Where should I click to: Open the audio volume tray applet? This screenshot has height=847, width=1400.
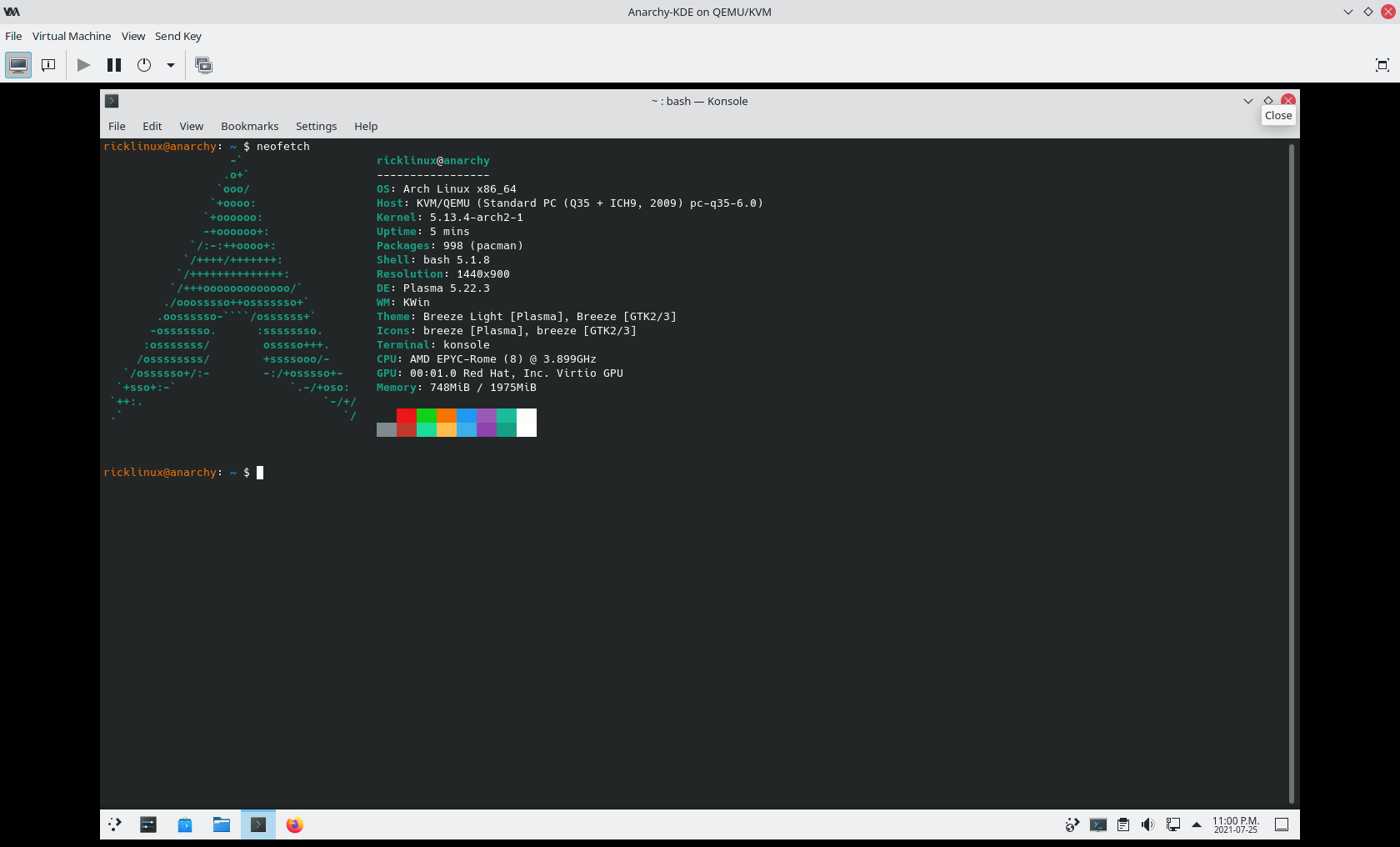click(1148, 824)
